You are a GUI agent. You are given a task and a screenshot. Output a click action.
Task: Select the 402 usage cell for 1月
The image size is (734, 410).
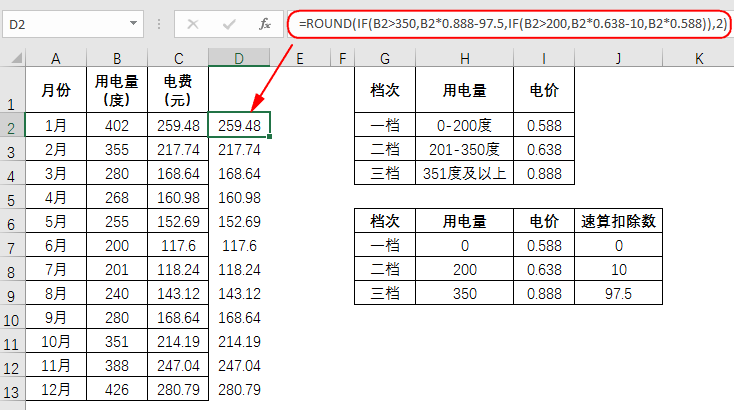click(x=116, y=125)
